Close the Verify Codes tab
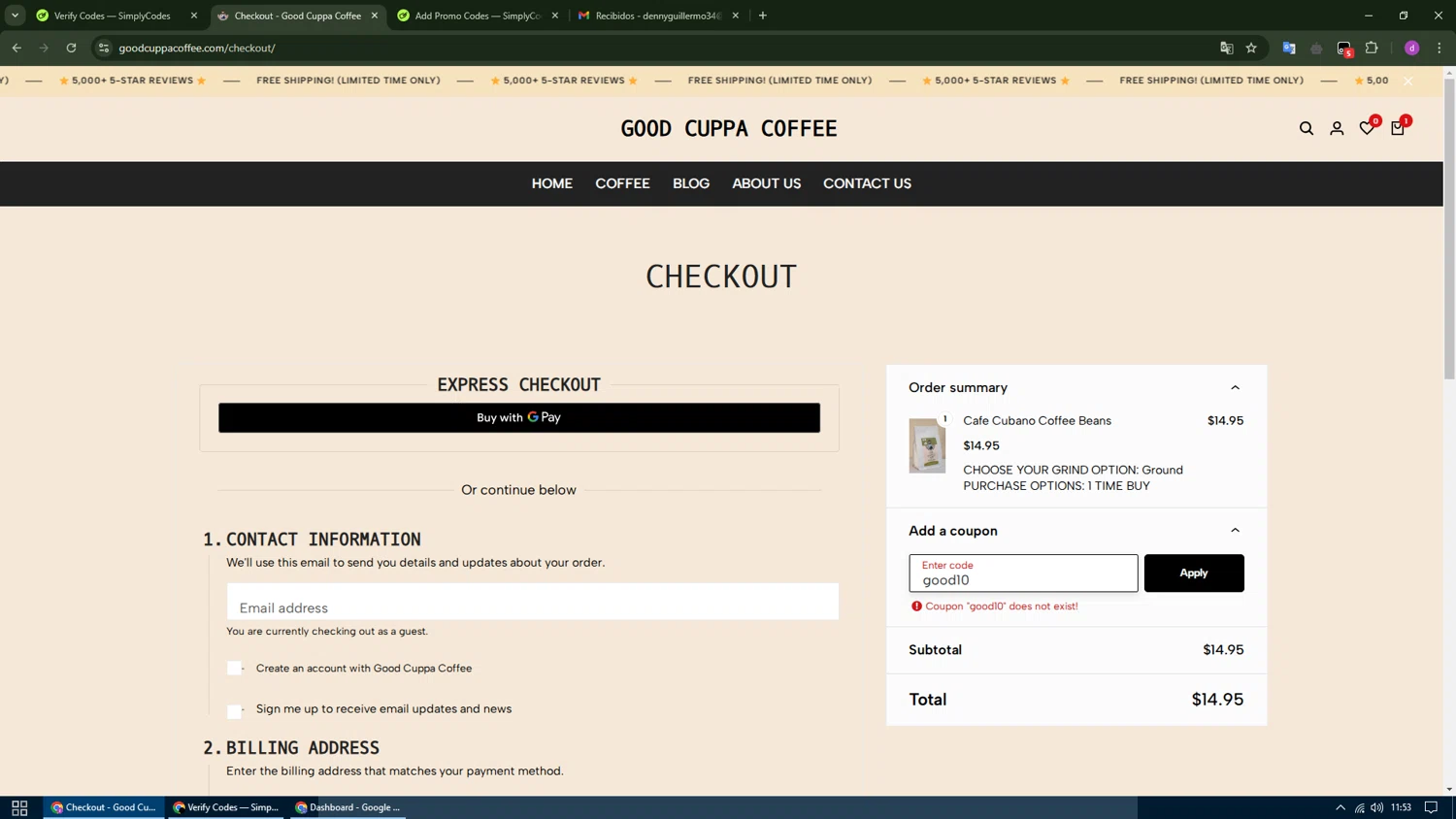 pyautogui.click(x=194, y=16)
